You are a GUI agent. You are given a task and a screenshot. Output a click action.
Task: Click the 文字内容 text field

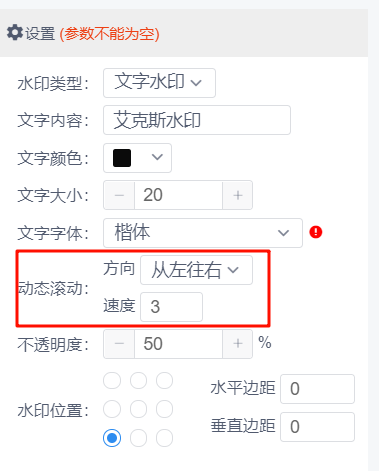click(197, 120)
